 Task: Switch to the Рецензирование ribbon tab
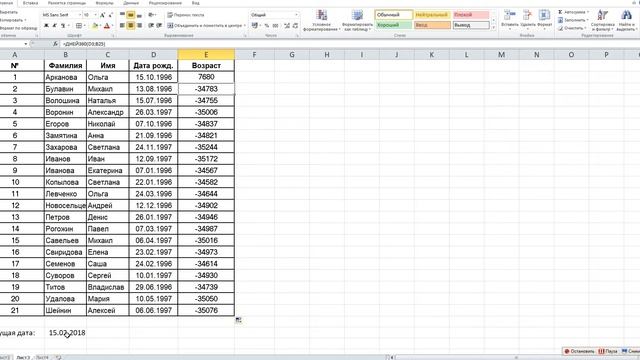[165, 3]
